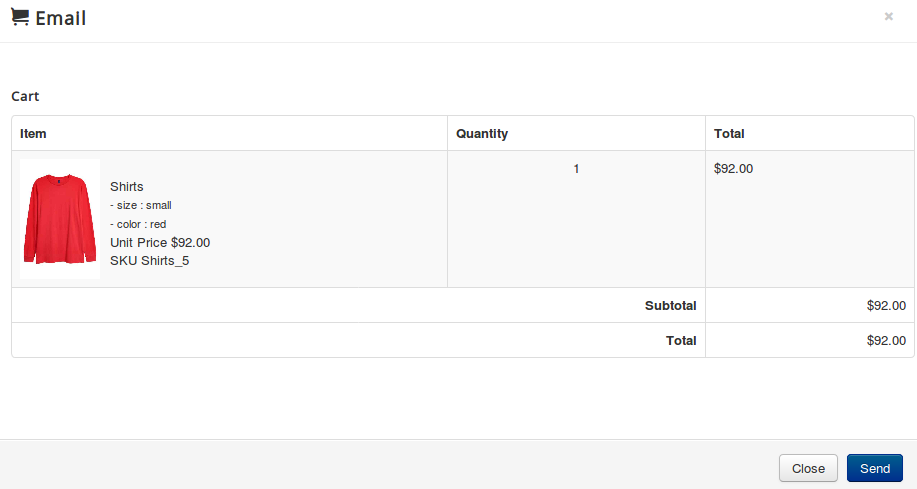Open the red shirt product thumbnail
The height and width of the screenshot is (489, 917).
pos(60,219)
